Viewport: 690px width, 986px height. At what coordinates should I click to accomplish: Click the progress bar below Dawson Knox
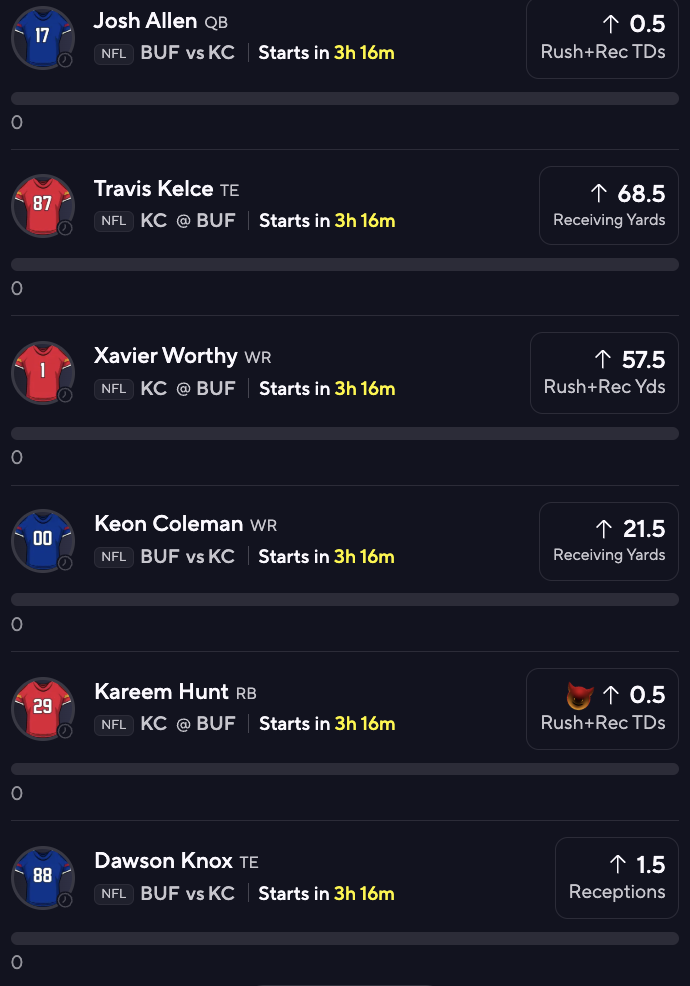point(345,938)
